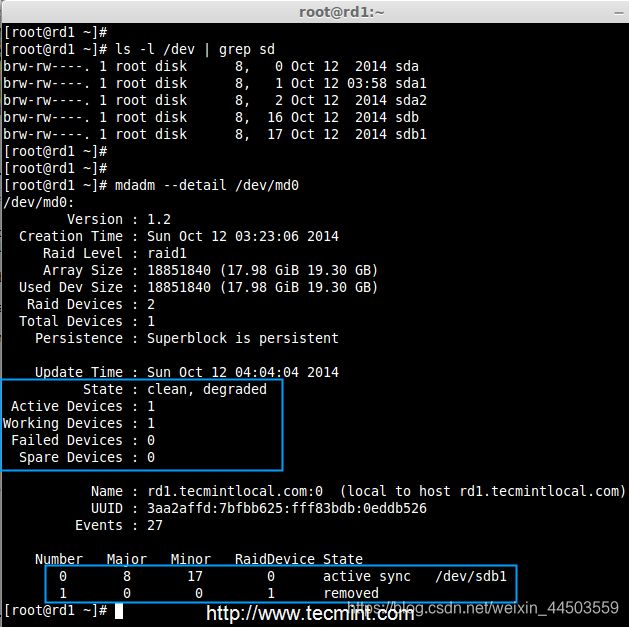
Task: Click the '/dev/md0:' output header
Action: pyautogui.click(x=39, y=202)
